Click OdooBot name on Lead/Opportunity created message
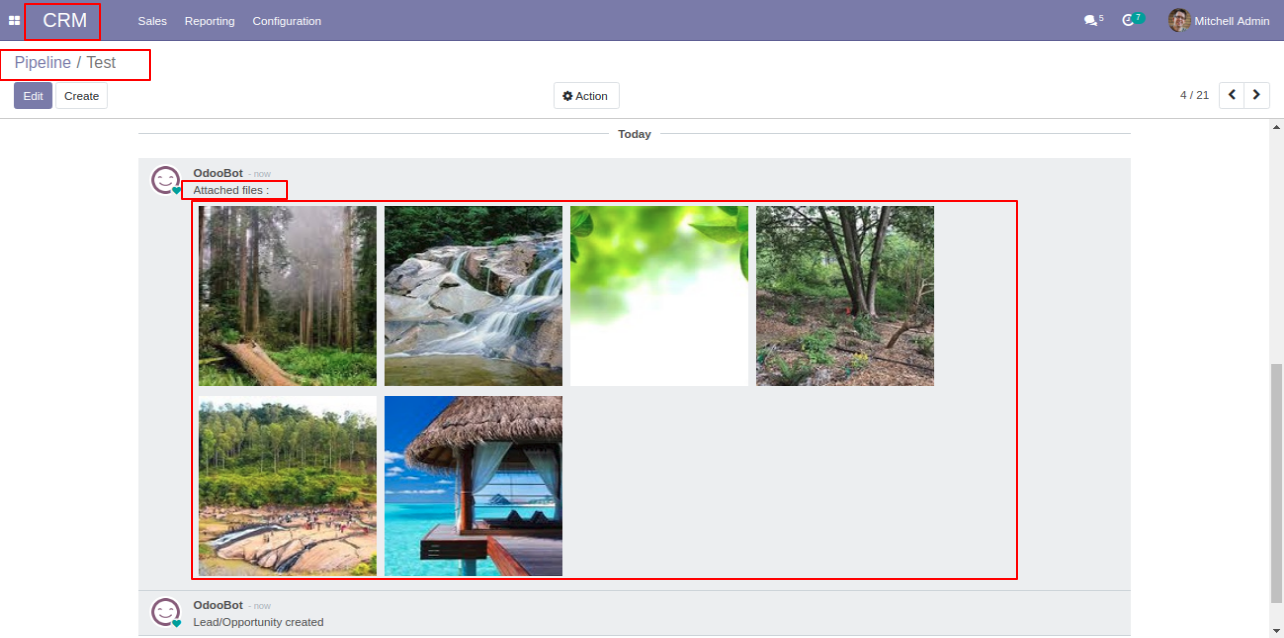The height and width of the screenshot is (638, 1284). pos(218,605)
